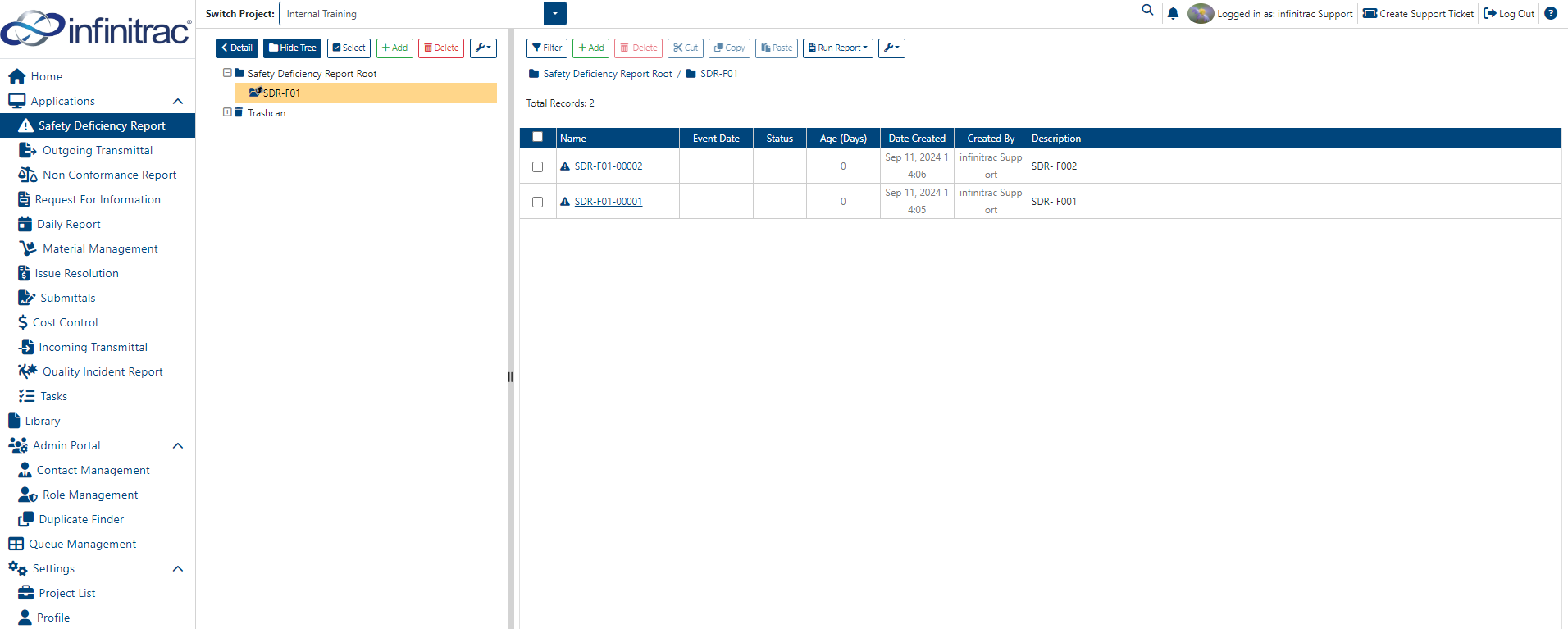Viewport: 1568px width, 629px height.
Task: Click Create Support Ticket
Action: (x=1418, y=13)
